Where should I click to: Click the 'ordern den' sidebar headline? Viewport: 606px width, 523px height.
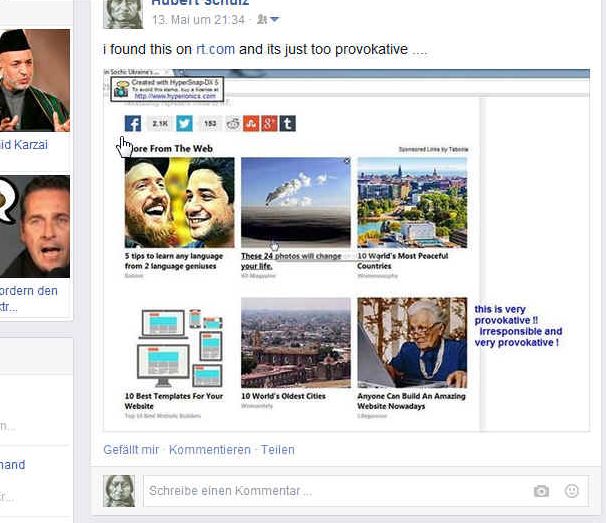point(29,291)
